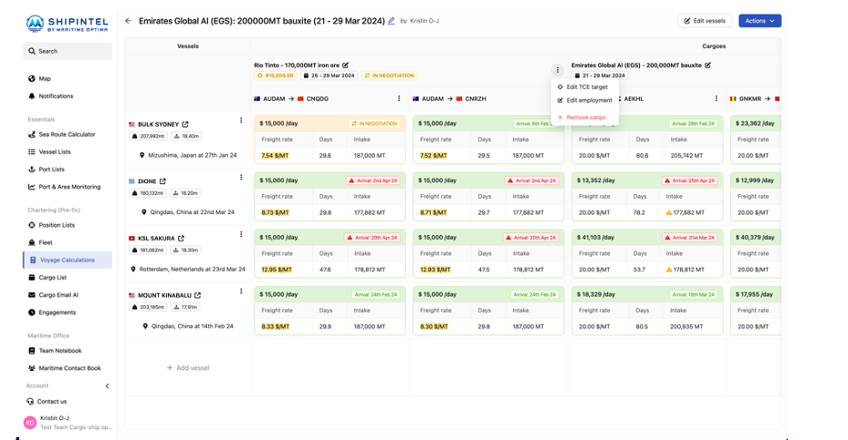
Task: Open DIONE vessel external link icon
Action: coord(163,181)
